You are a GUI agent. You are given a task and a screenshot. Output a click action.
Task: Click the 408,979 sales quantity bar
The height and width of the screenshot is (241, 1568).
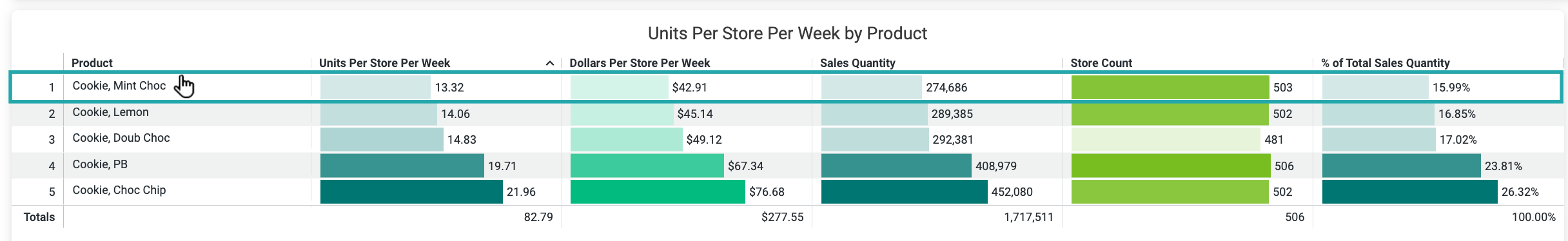click(x=896, y=166)
